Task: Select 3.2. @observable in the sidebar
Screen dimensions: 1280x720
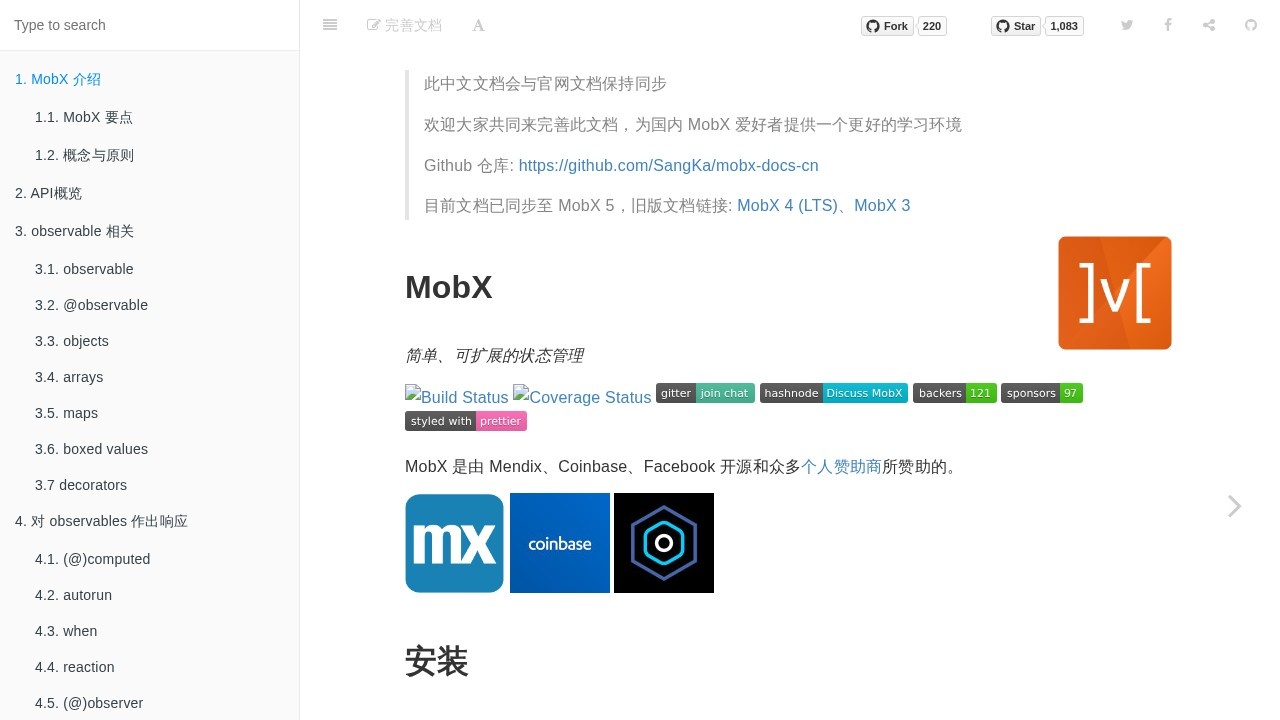Action: [91, 305]
